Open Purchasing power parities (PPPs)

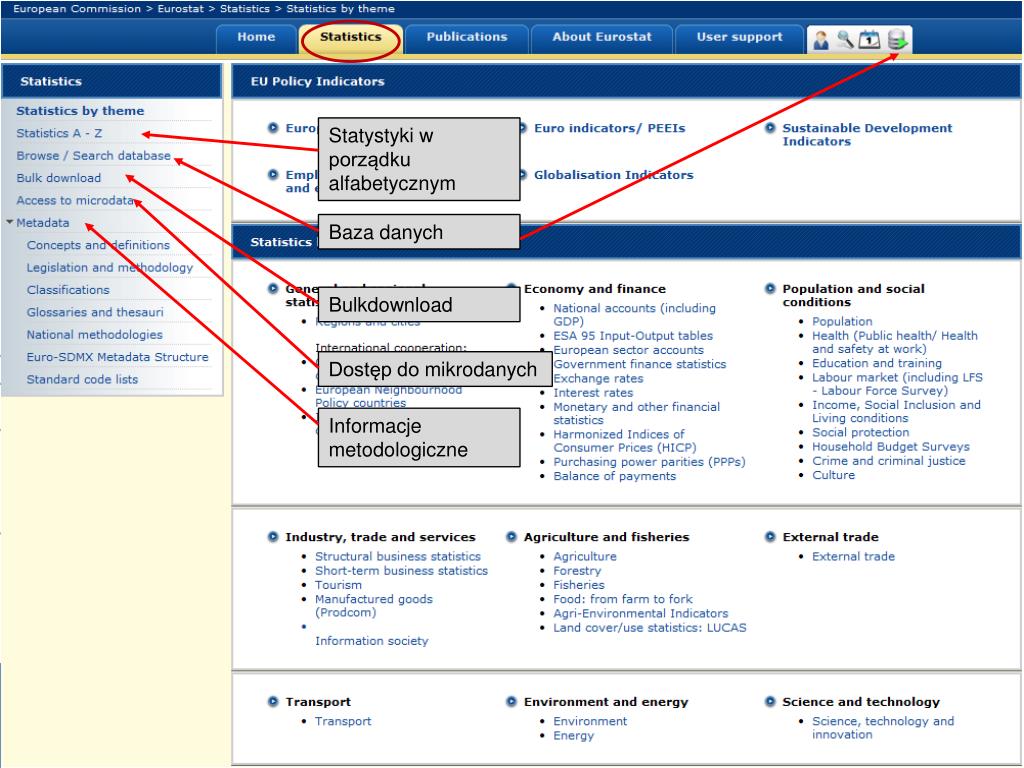pyautogui.click(x=649, y=462)
